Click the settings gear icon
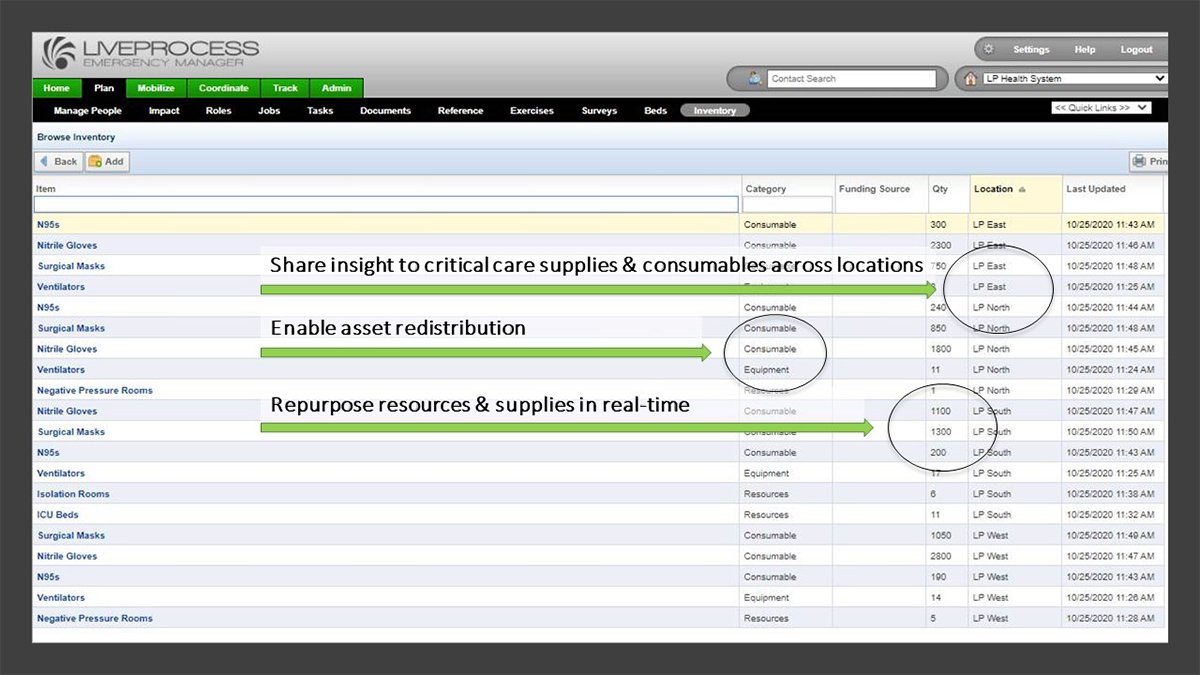Viewport: 1200px width, 675px height. (989, 49)
